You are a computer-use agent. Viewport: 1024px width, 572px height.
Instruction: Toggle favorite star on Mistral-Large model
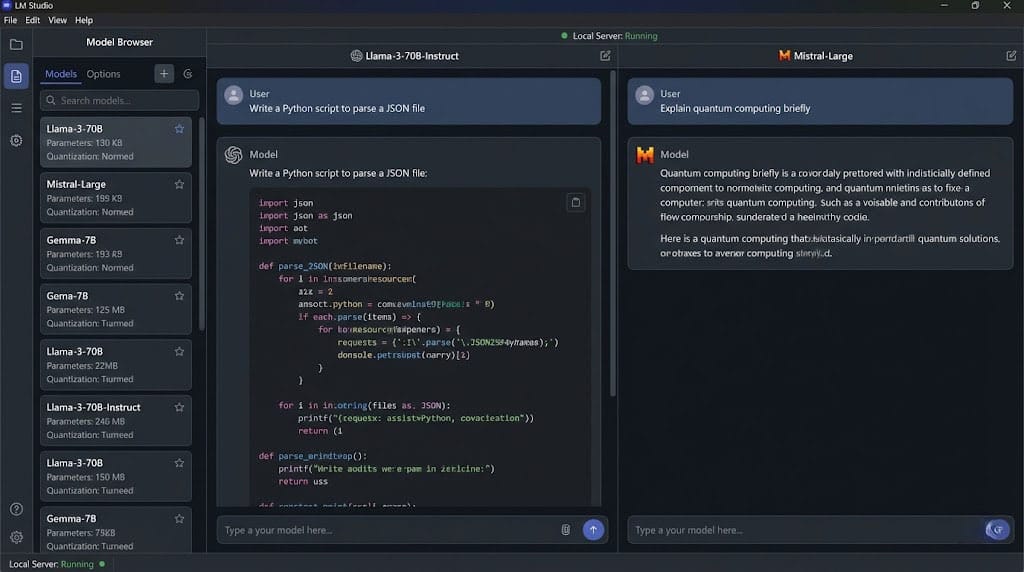click(x=179, y=184)
